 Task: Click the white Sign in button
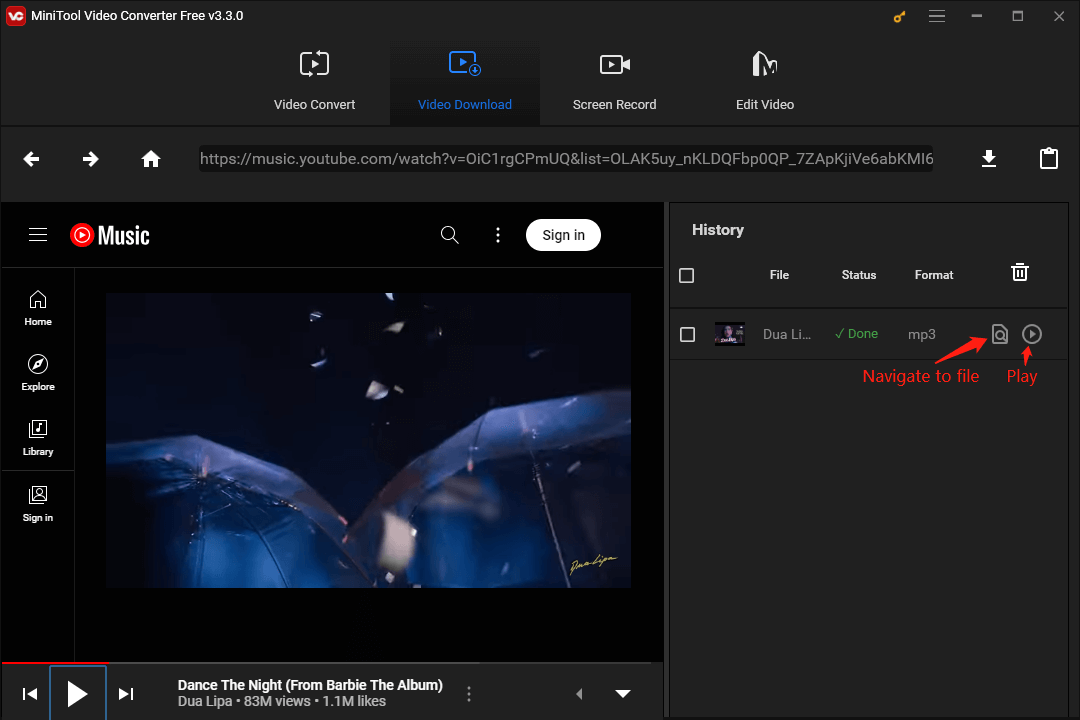click(563, 235)
